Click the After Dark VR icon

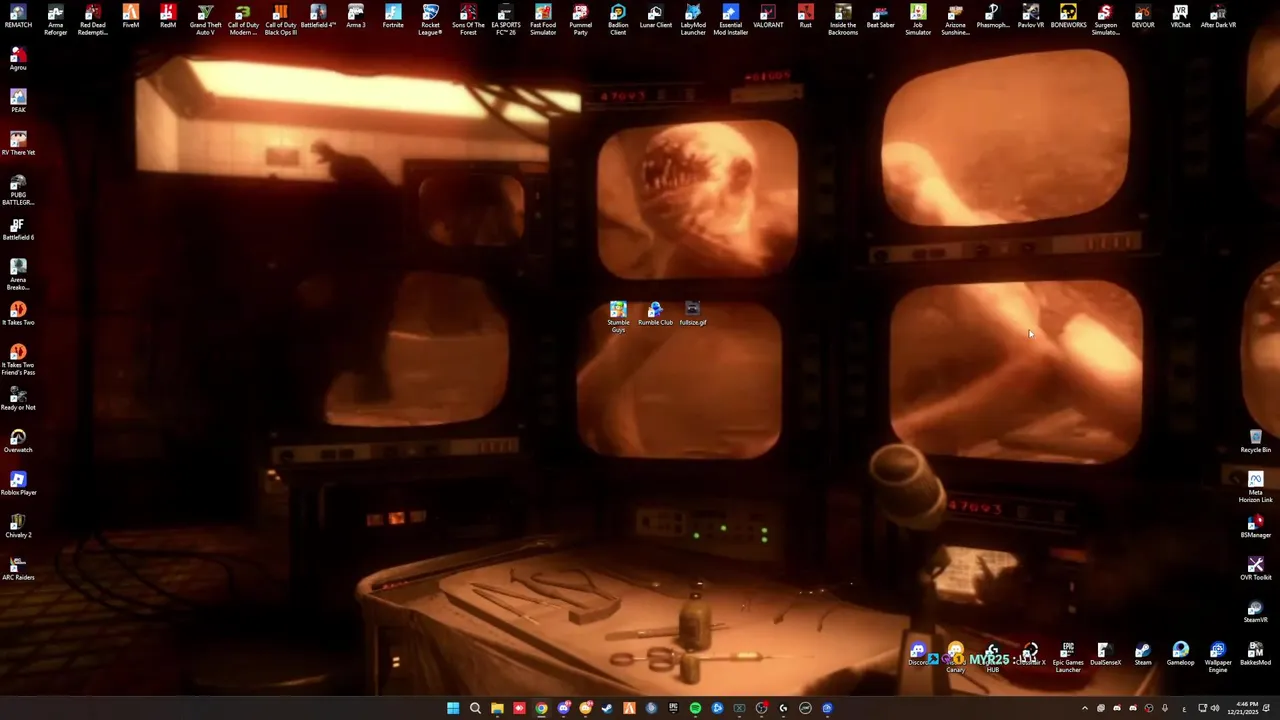coord(1218,15)
